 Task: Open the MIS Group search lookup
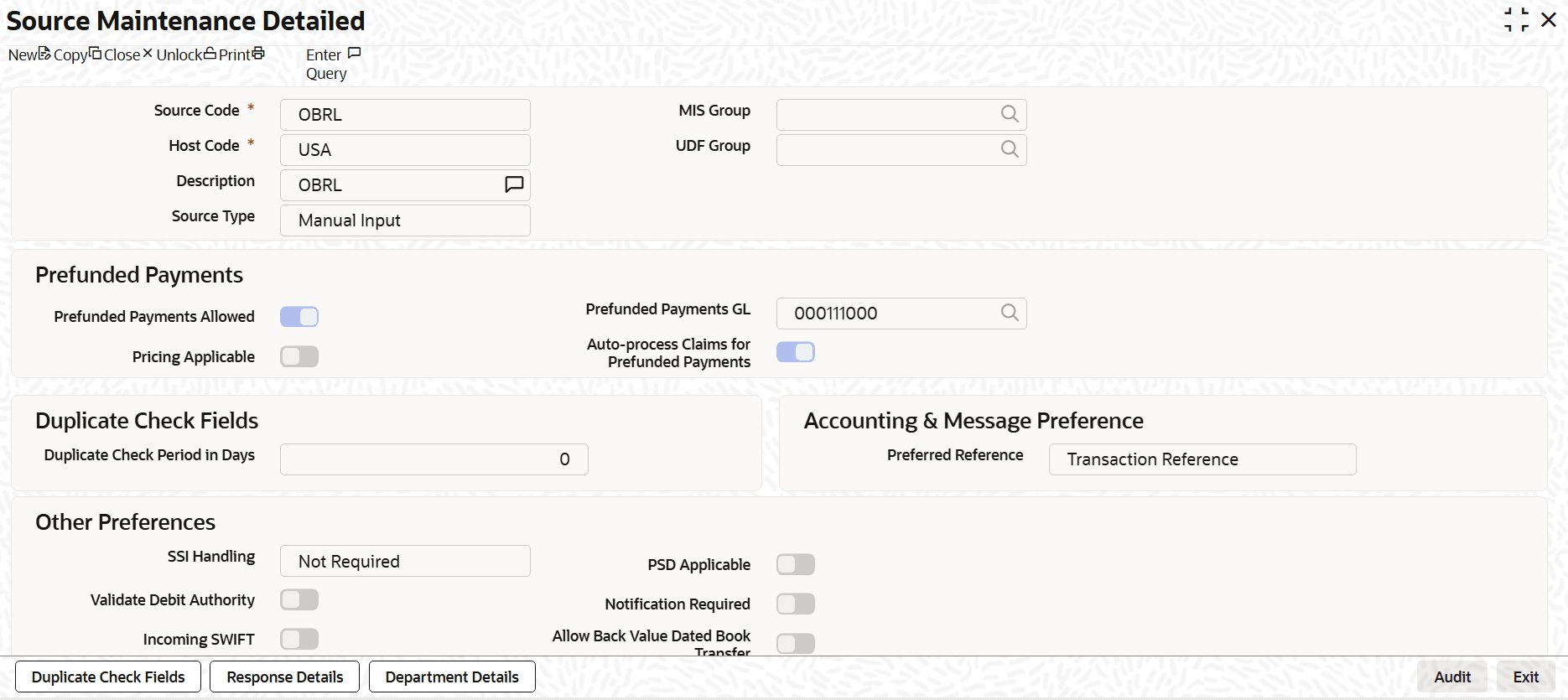[1010, 114]
